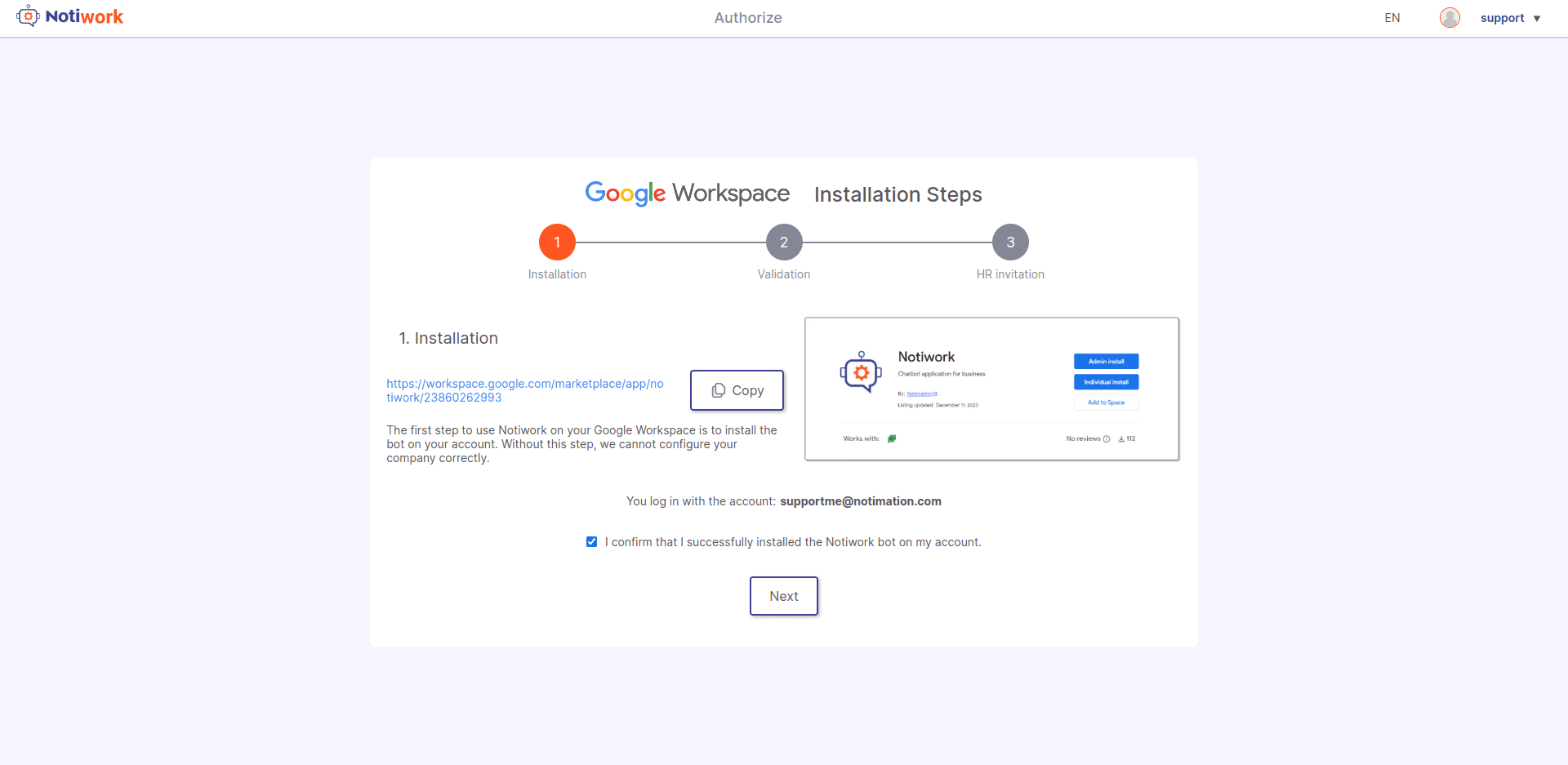The width and height of the screenshot is (1568, 765).
Task: Expand the support account dropdown arrow
Action: tap(1537, 19)
